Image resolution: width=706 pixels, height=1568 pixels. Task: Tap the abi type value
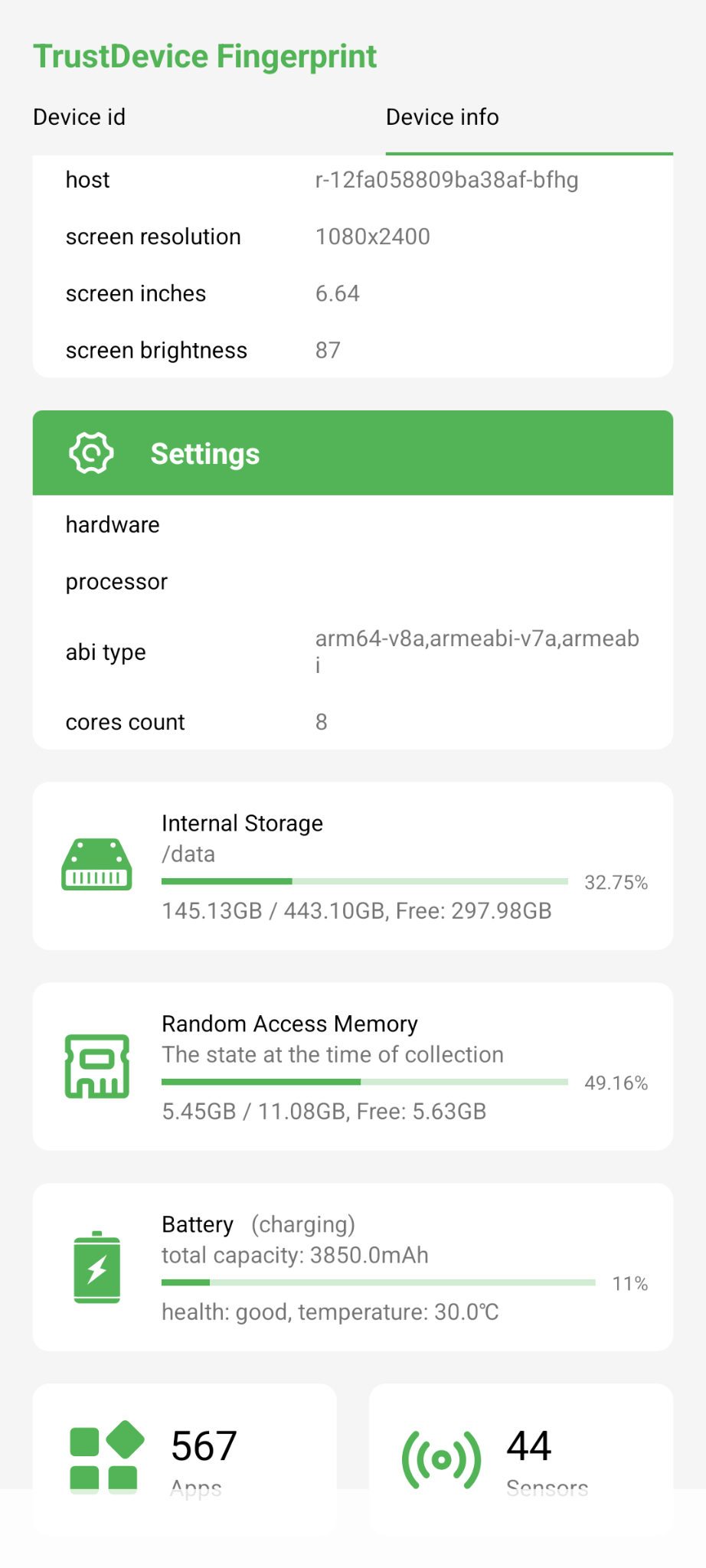coord(476,651)
